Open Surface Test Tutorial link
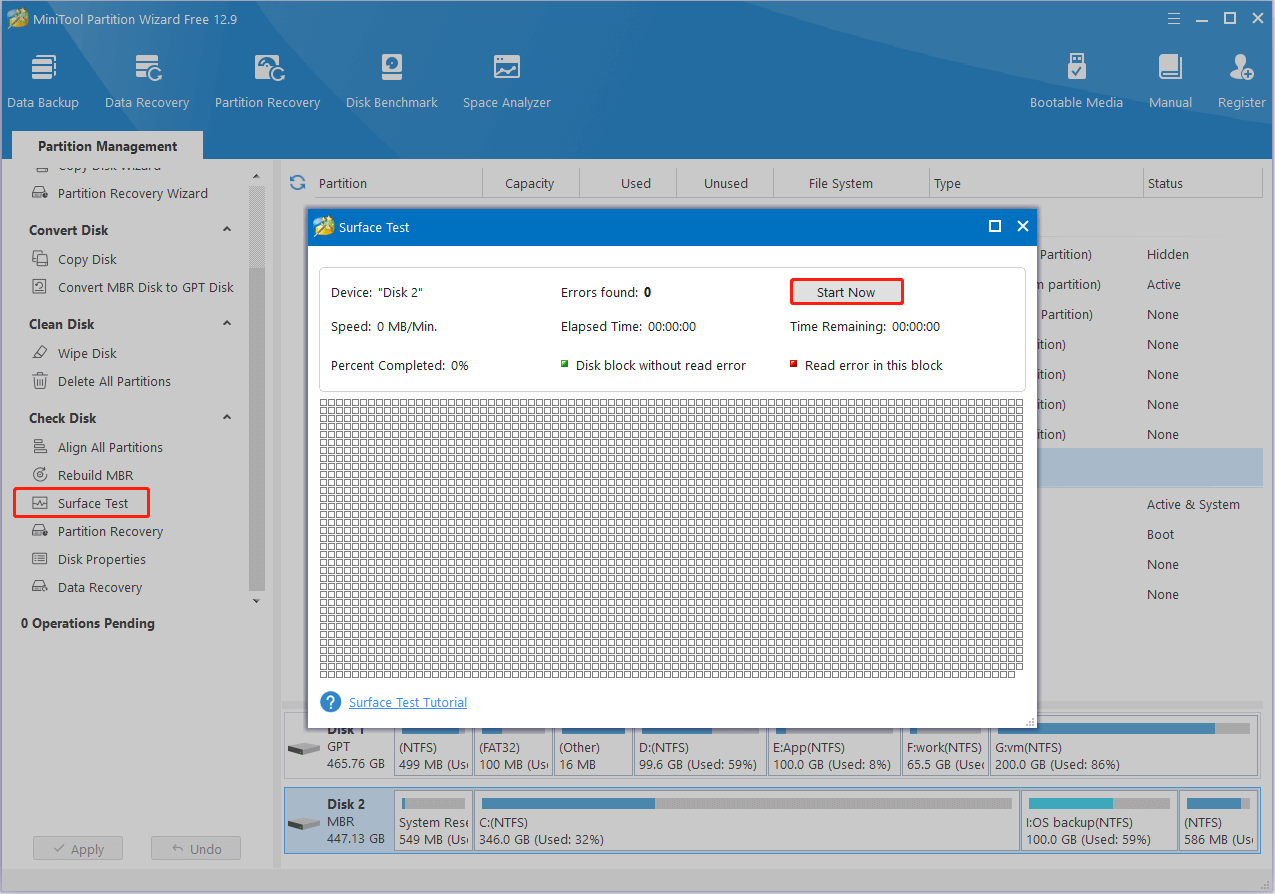Image resolution: width=1275 pixels, height=894 pixels. (x=408, y=702)
